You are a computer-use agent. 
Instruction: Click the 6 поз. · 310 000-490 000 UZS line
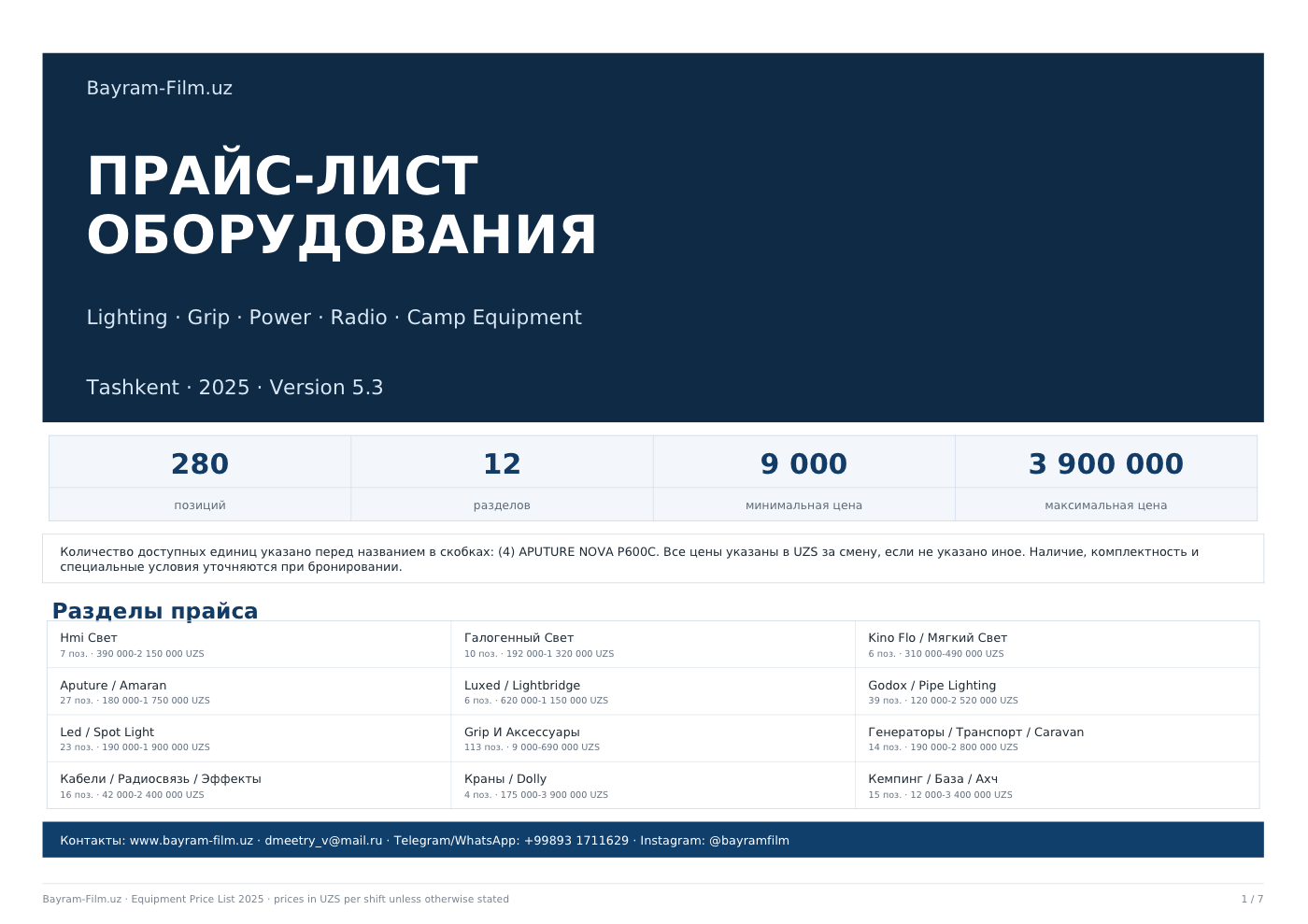(x=936, y=654)
